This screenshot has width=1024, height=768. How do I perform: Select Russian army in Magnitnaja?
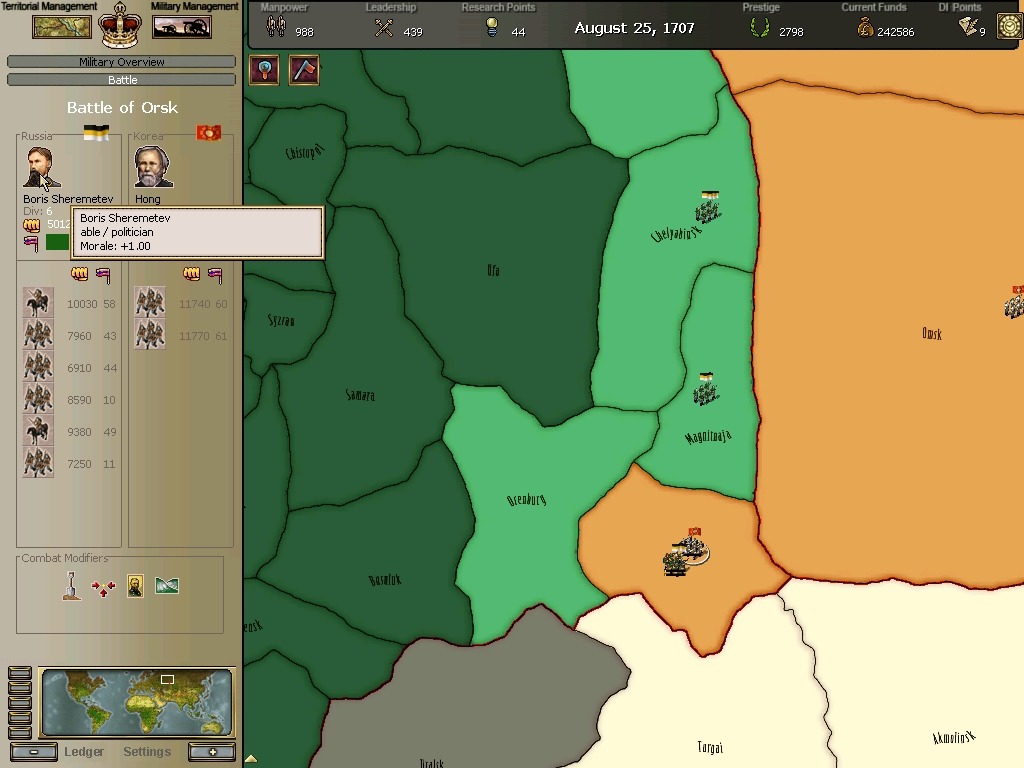705,390
